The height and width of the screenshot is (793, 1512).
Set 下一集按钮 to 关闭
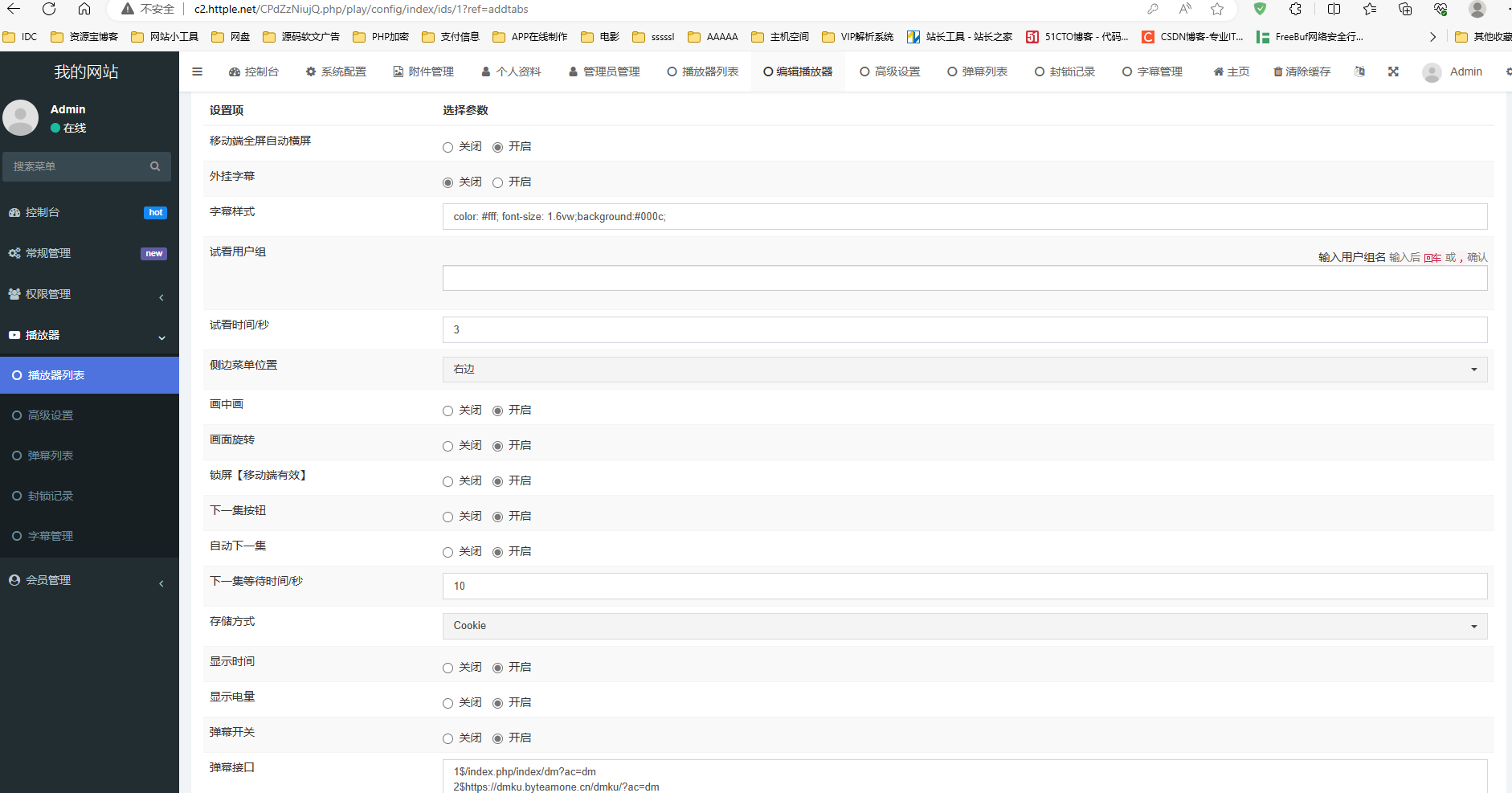(448, 517)
